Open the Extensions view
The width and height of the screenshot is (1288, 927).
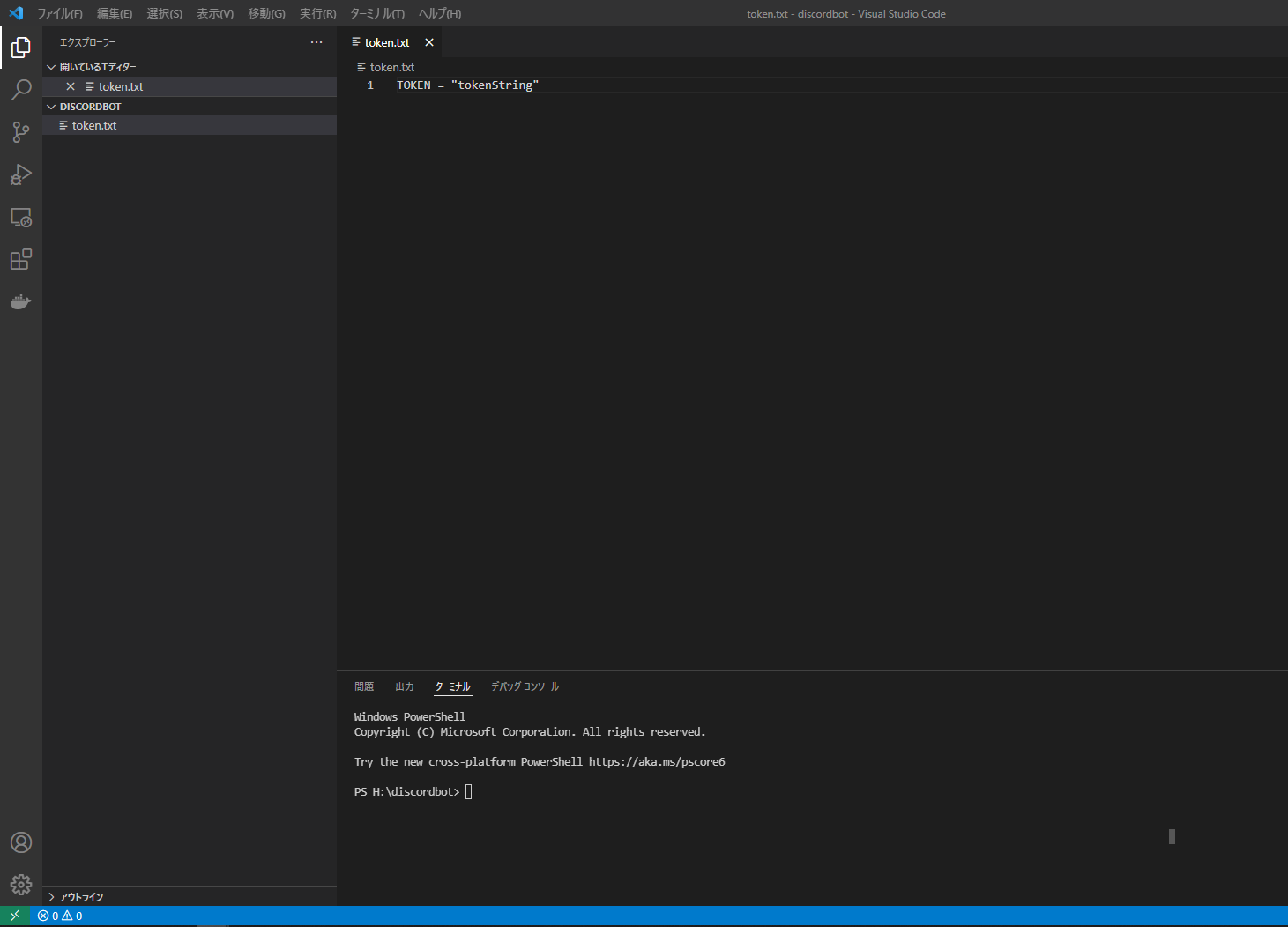pos(20,259)
